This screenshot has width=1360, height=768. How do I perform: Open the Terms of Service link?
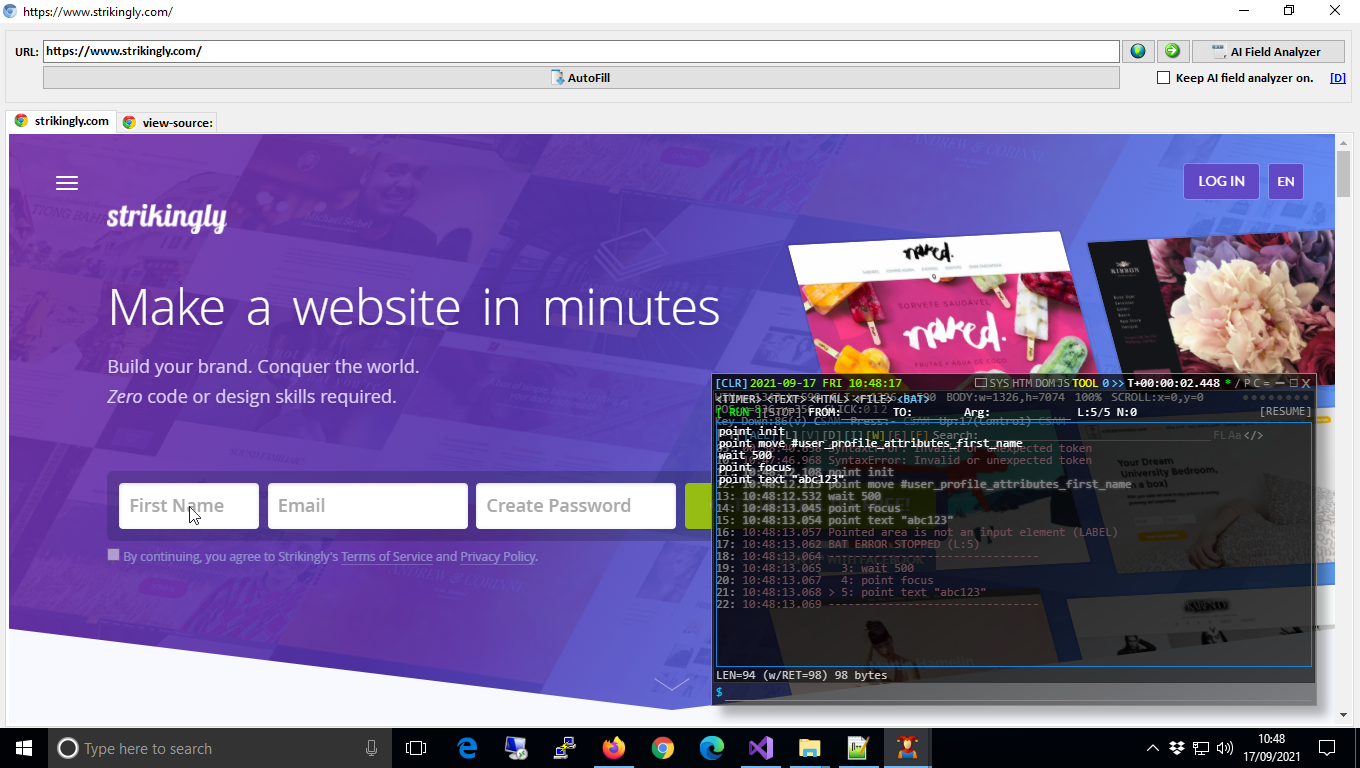point(387,557)
